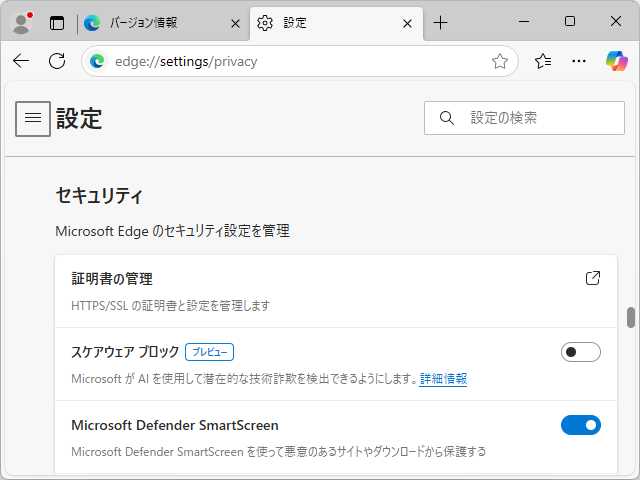The image size is (640, 480).
Task: Click the 設定の検索 search field
Action: (x=524, y=118)
